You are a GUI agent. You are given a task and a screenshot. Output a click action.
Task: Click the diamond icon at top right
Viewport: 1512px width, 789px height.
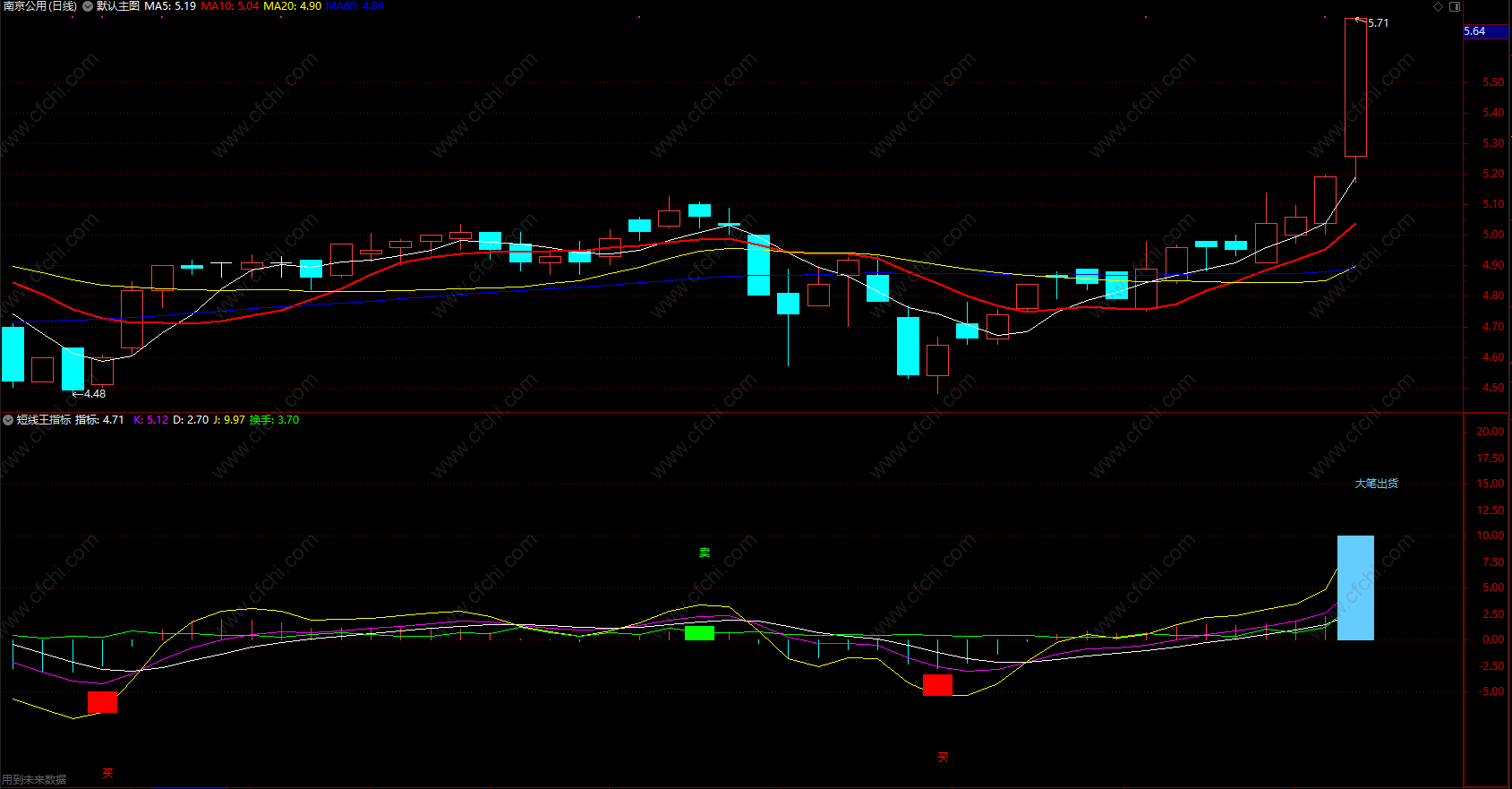click(x=1439, y=6)
